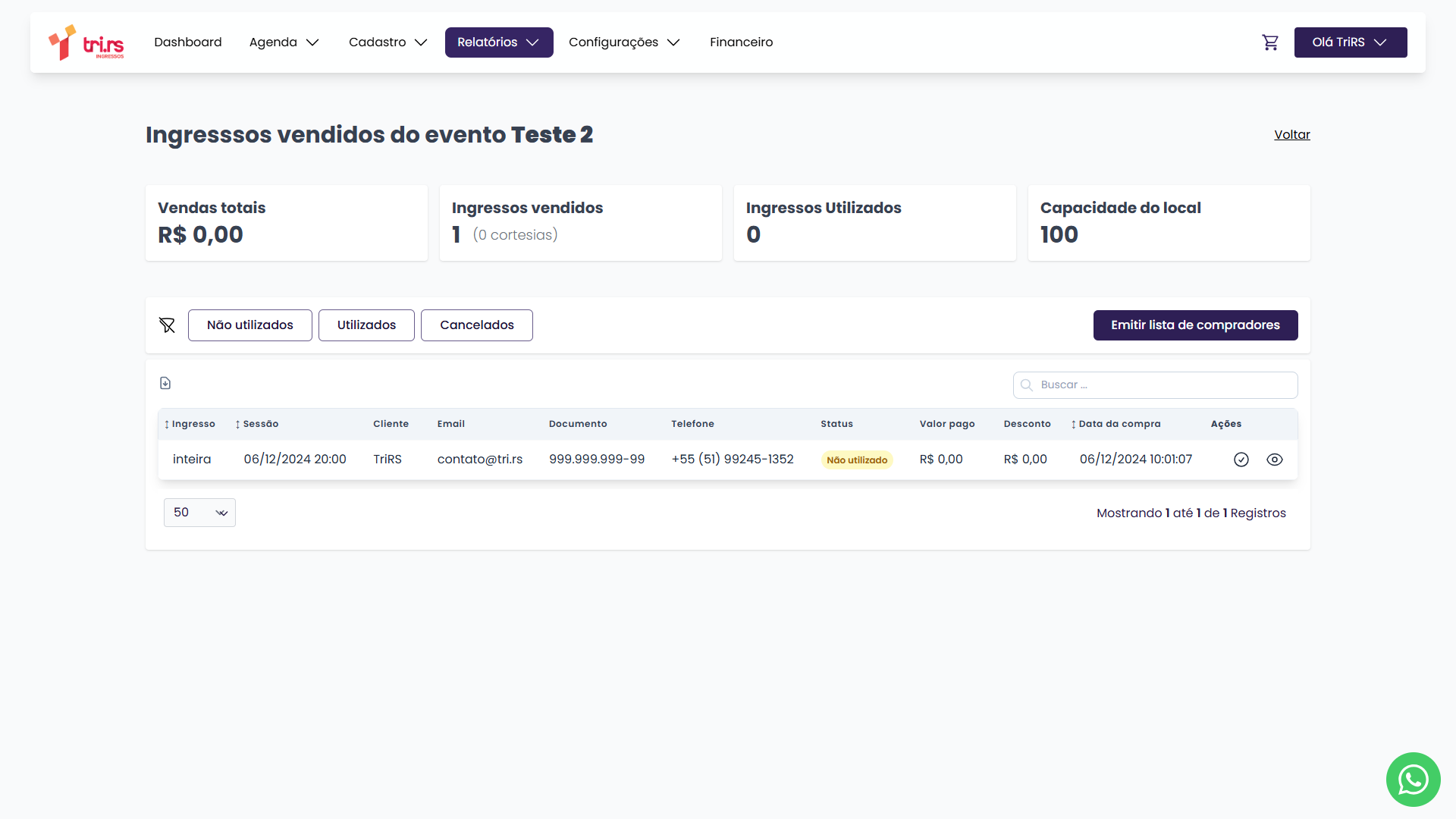Sort by Data da compra column
The height and width of the screenshot is (819, 1456).
pos(1116,424)
